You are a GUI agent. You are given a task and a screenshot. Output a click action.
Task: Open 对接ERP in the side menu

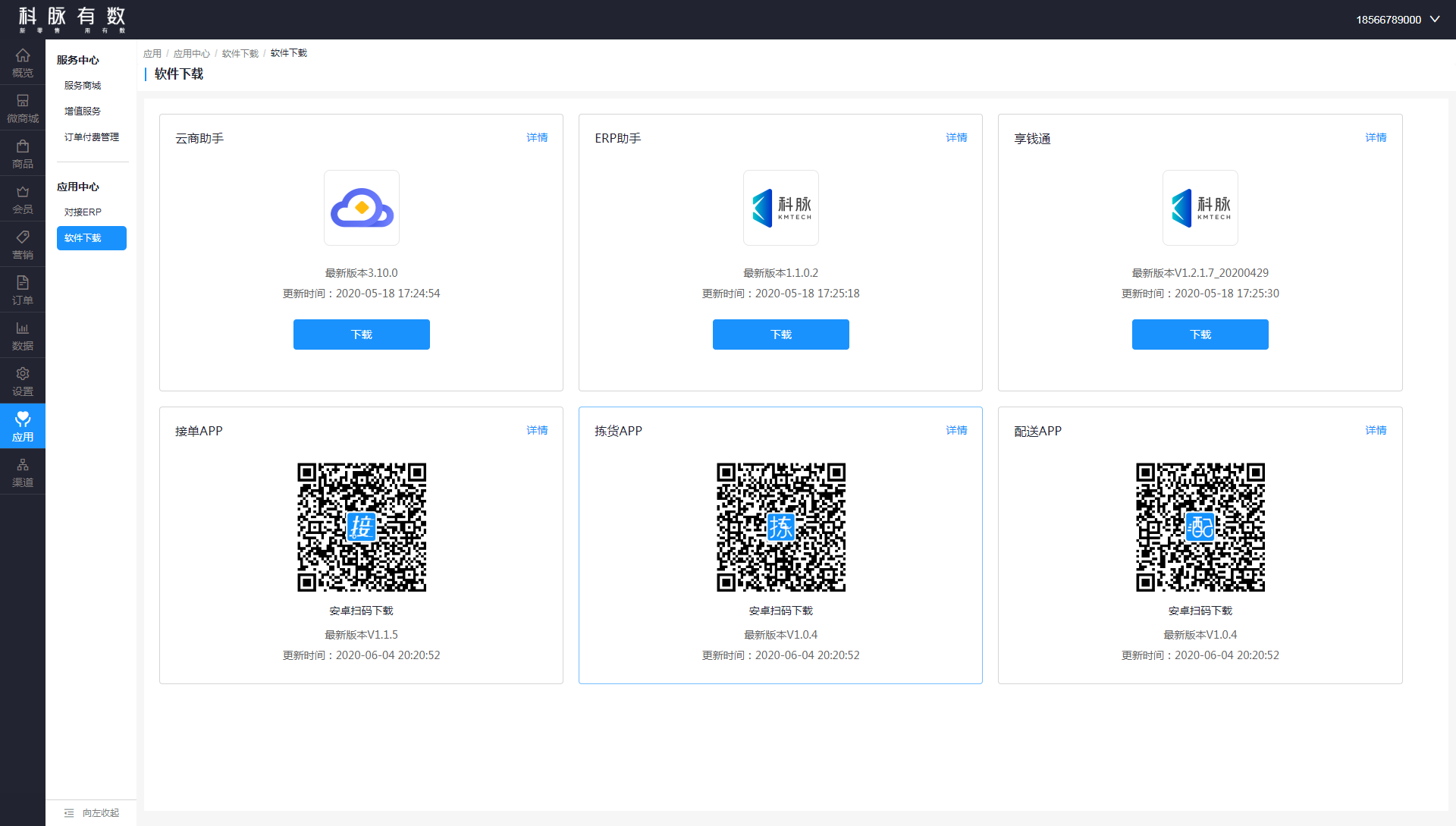pos(83,212)
